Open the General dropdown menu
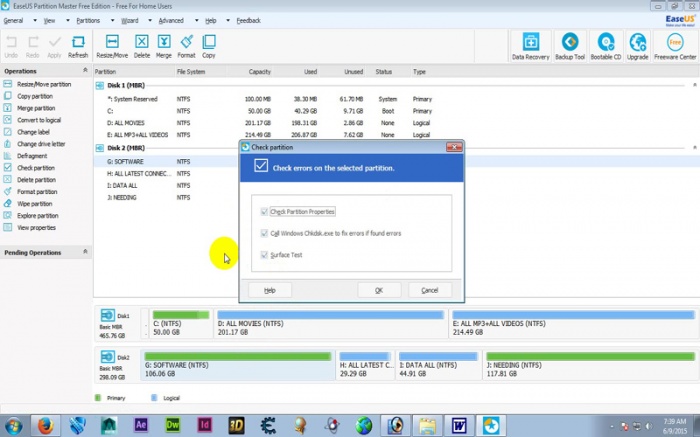 [x=16, y=20]
